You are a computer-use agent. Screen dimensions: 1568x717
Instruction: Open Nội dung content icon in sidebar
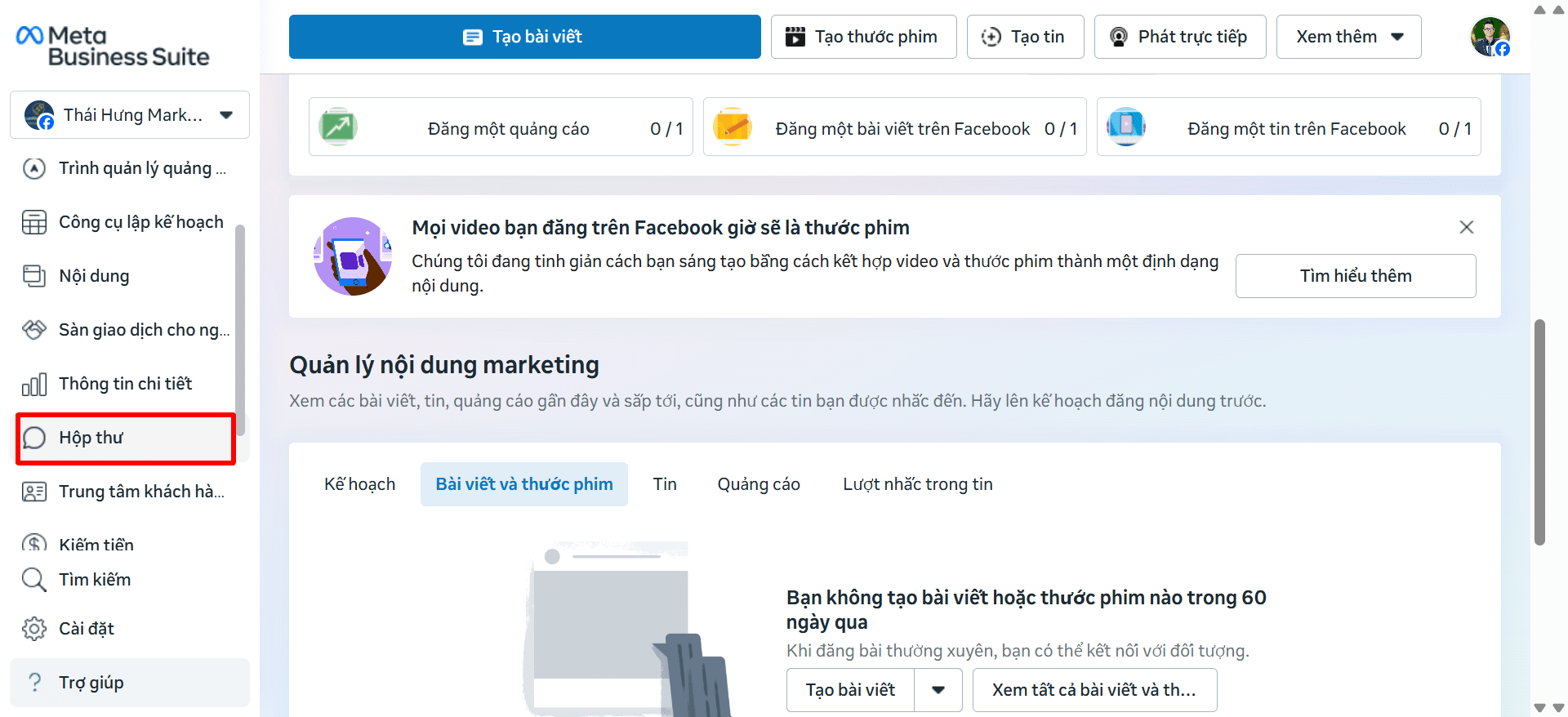tap(34, 276)
